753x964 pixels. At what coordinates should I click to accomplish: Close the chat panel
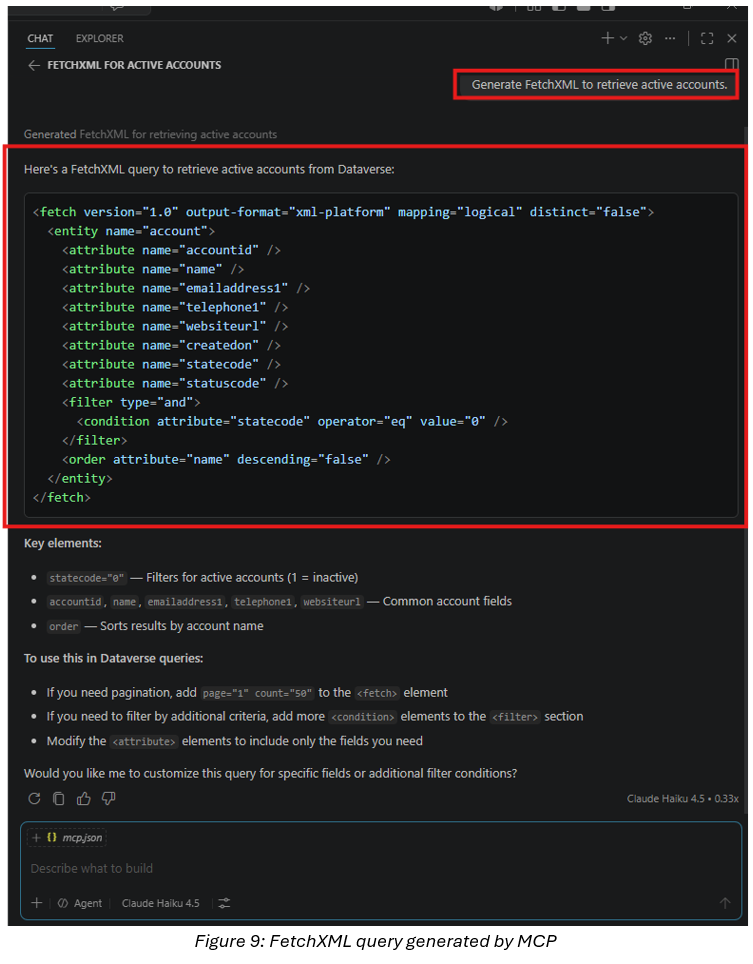pyautogui.click(x=731, y=38)
